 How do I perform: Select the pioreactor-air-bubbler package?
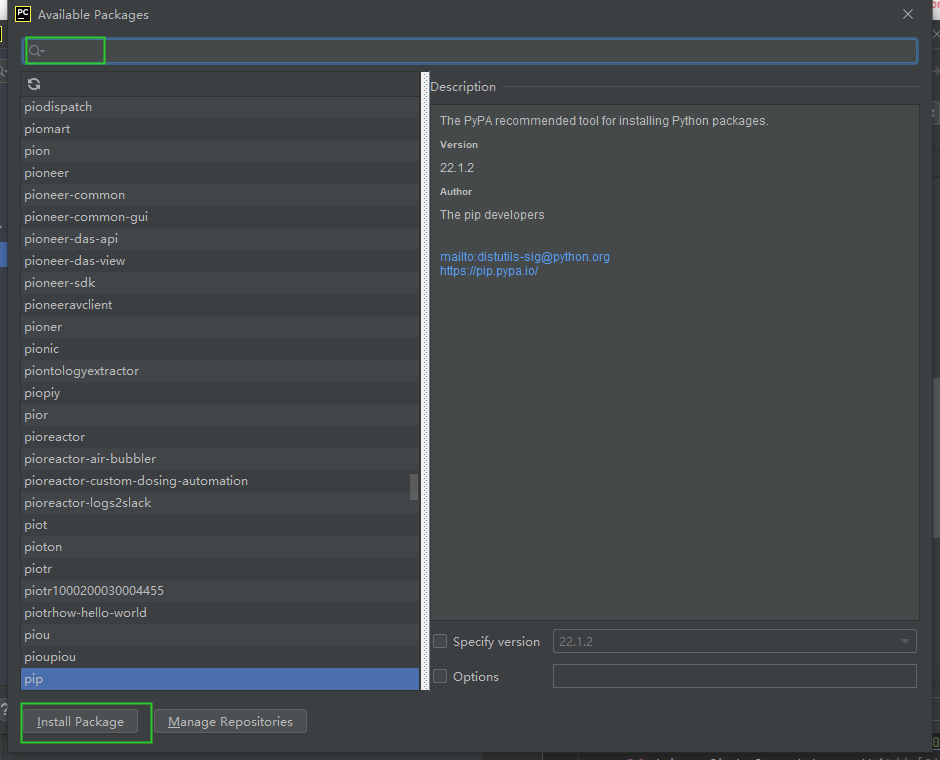[220, 459]
